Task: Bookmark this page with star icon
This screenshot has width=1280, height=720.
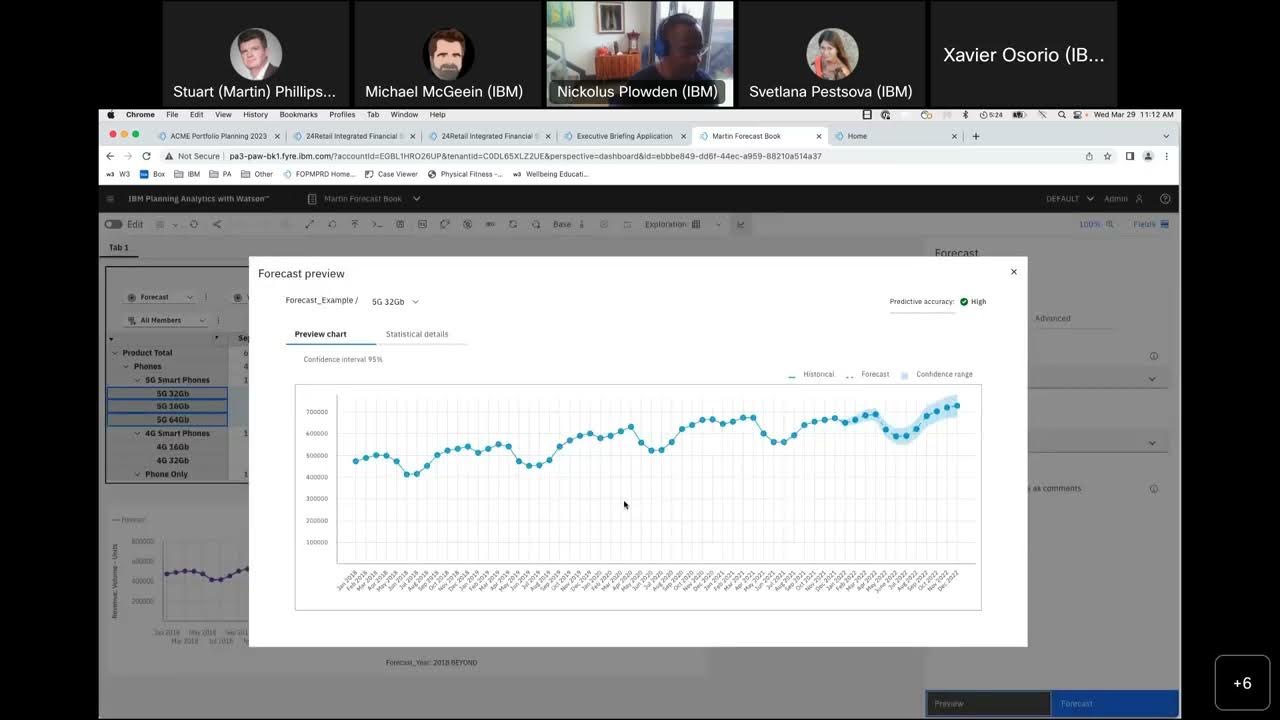Action: (1107, 156)
